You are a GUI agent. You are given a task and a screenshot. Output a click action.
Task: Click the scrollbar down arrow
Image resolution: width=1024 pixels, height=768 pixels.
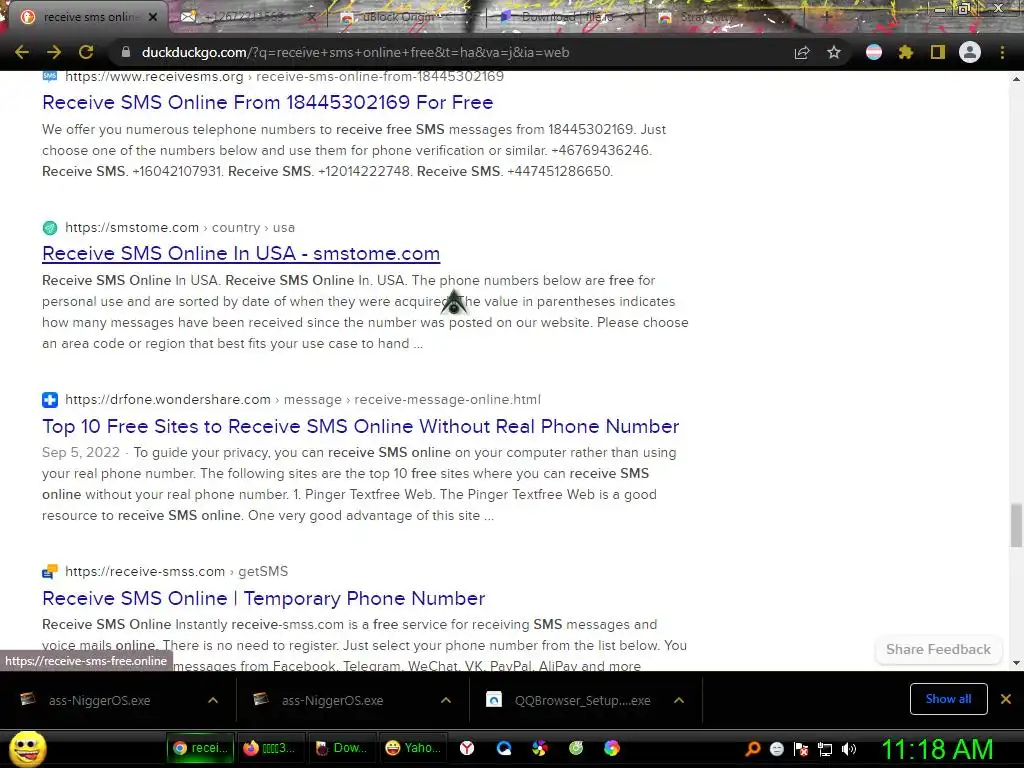(1016, 663)
